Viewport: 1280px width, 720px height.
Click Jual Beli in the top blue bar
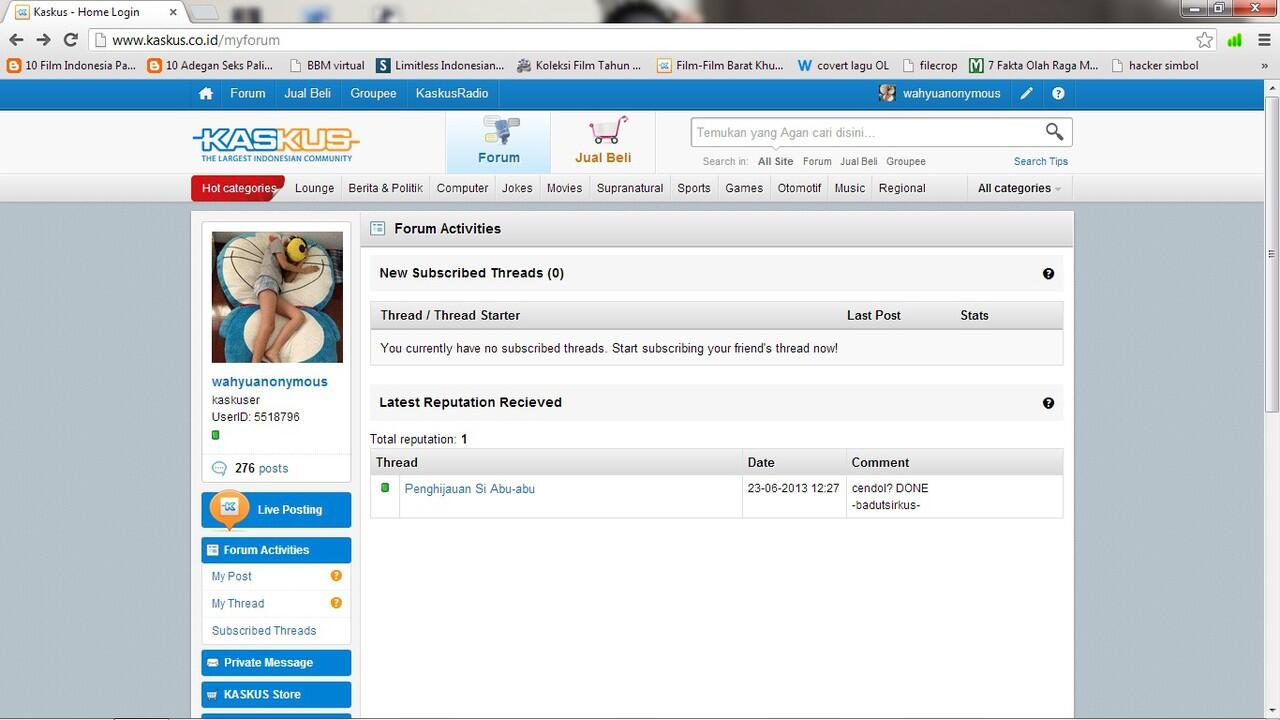[307, 93]
